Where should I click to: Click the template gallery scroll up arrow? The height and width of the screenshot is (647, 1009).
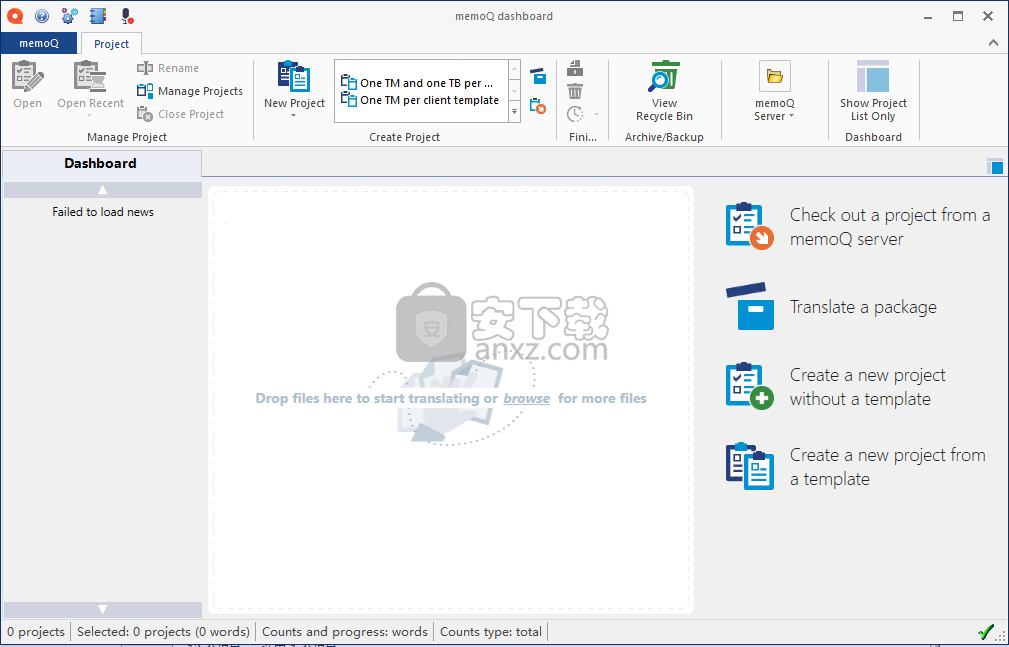tap(514, 69)
